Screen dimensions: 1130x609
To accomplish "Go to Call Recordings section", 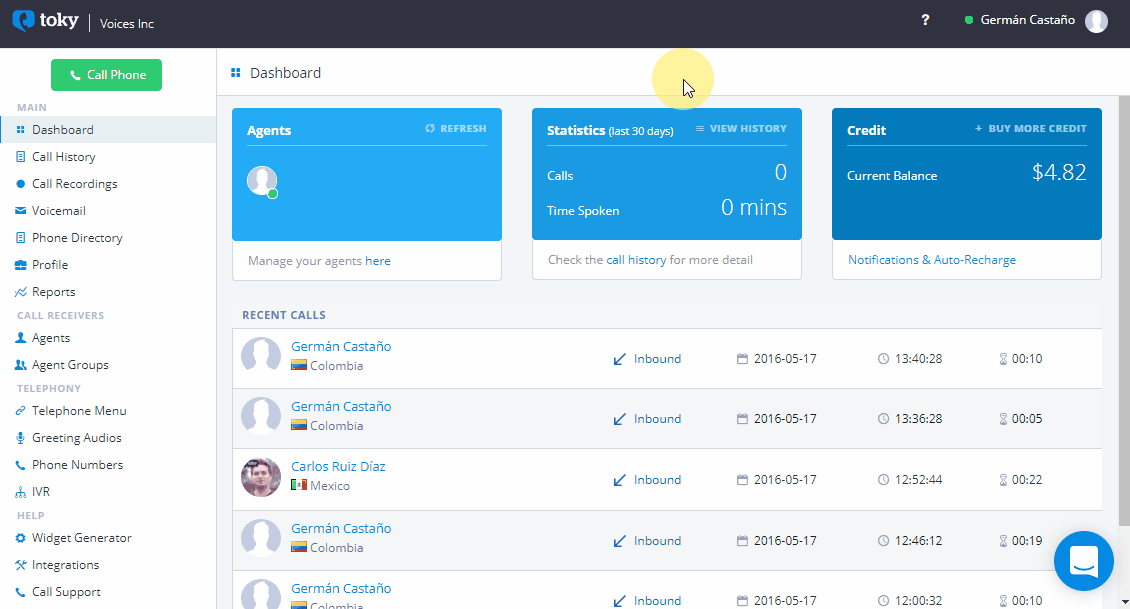I will [74, 184].
